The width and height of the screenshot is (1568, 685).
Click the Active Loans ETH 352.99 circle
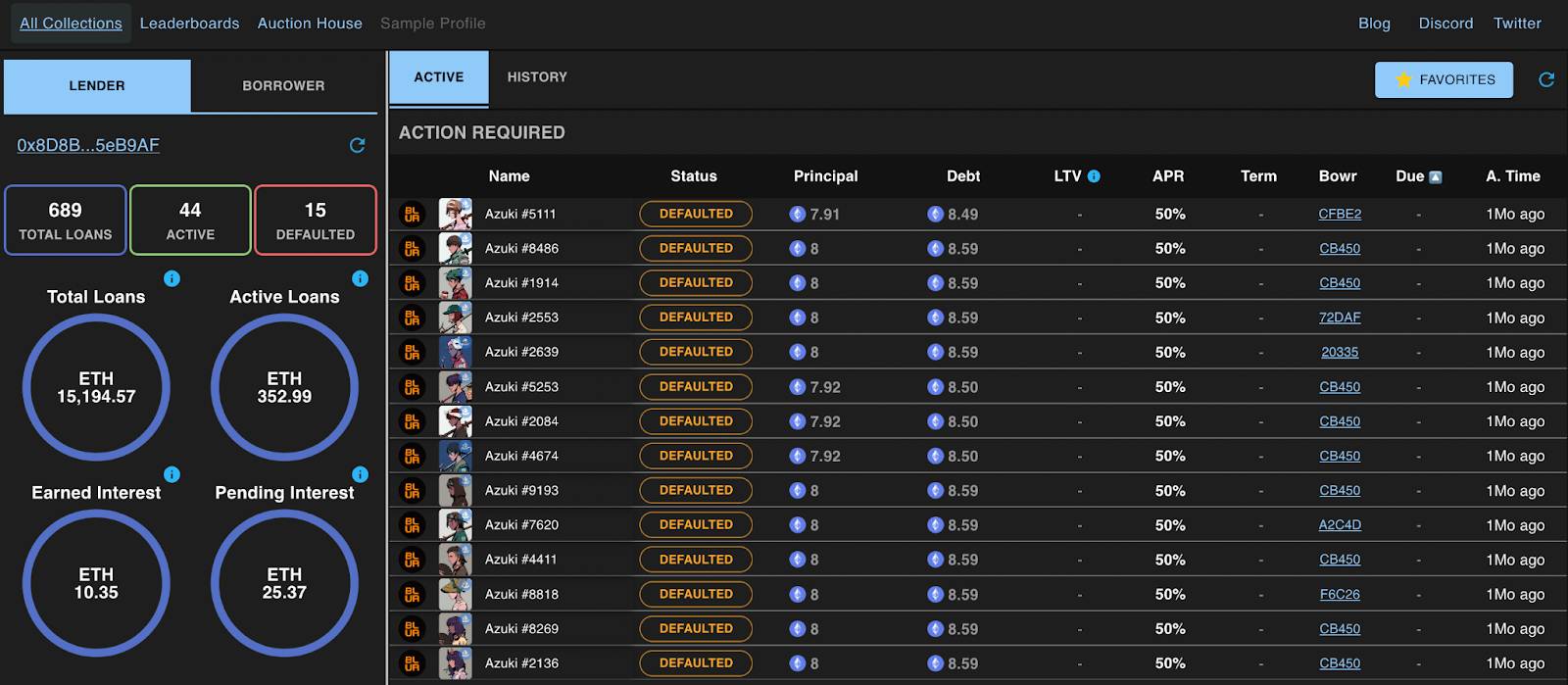point(284,387)
